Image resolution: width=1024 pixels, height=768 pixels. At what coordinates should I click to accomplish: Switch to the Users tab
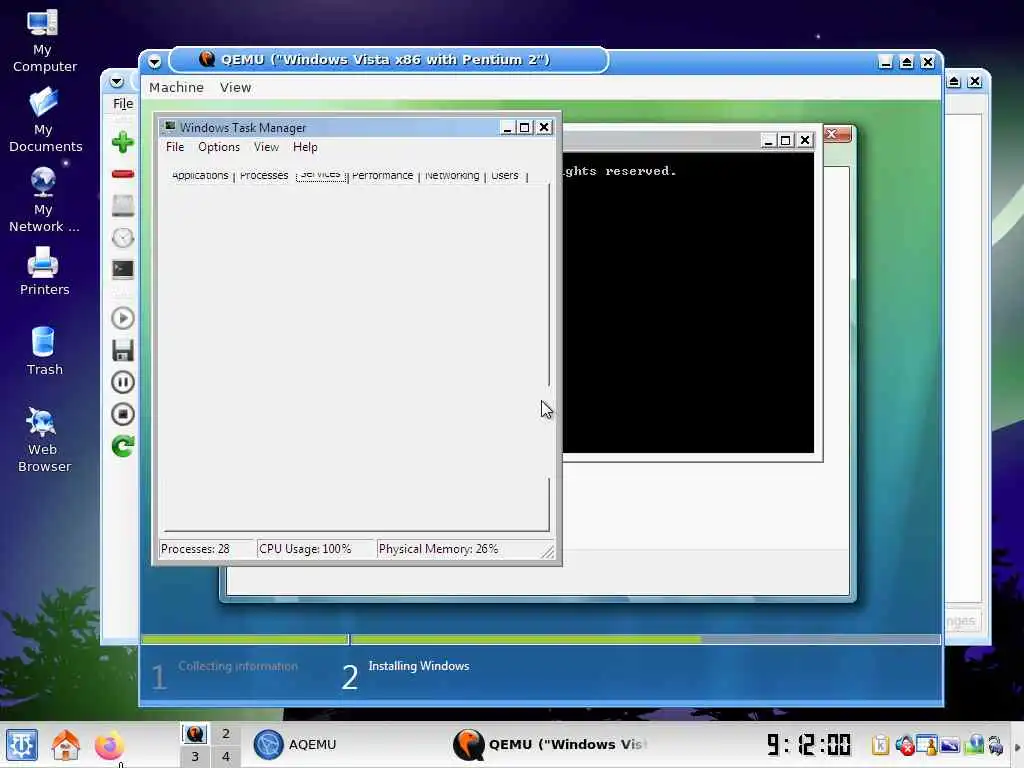504,175
